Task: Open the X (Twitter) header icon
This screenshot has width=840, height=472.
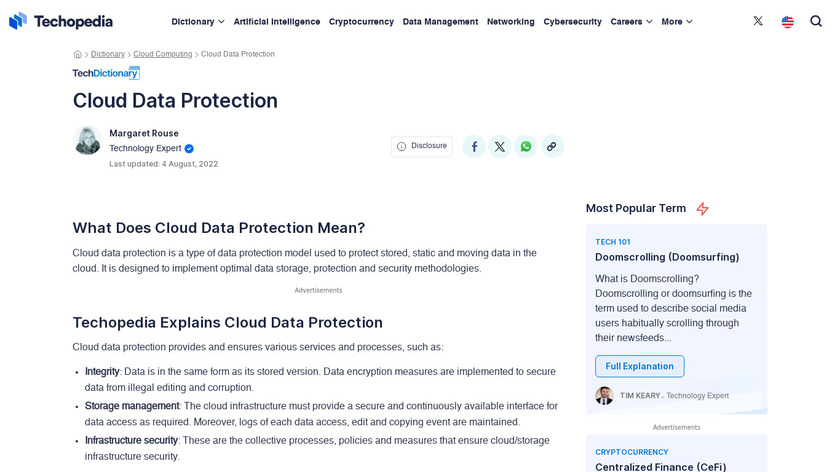Action: pyautogui.click(x=758, y=21)
